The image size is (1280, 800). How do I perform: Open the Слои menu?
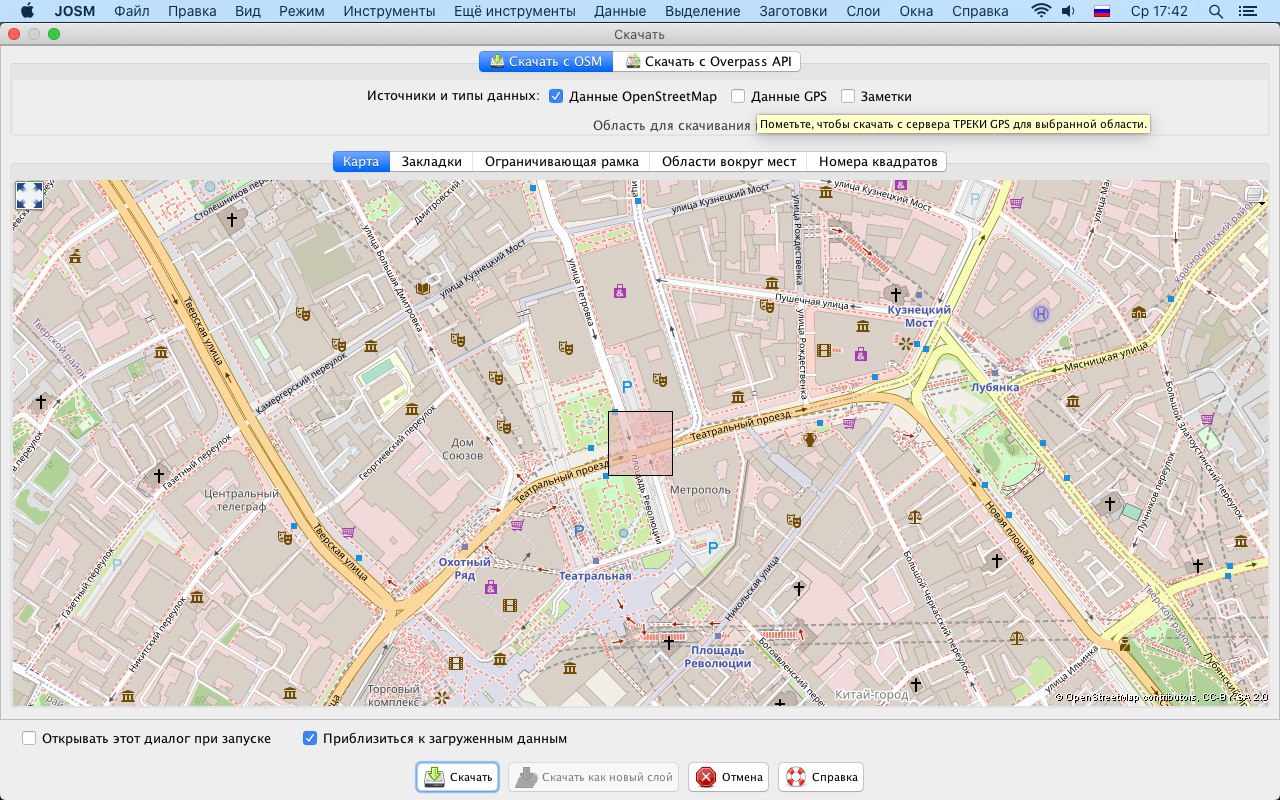click(x=862, y=12)
